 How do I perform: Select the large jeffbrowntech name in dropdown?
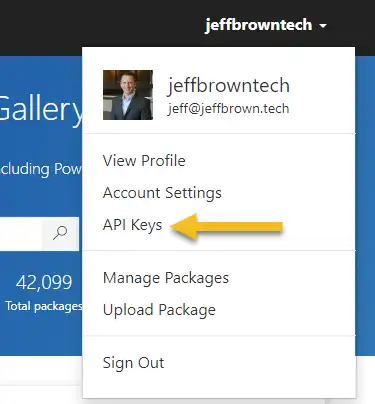[228, 85]
